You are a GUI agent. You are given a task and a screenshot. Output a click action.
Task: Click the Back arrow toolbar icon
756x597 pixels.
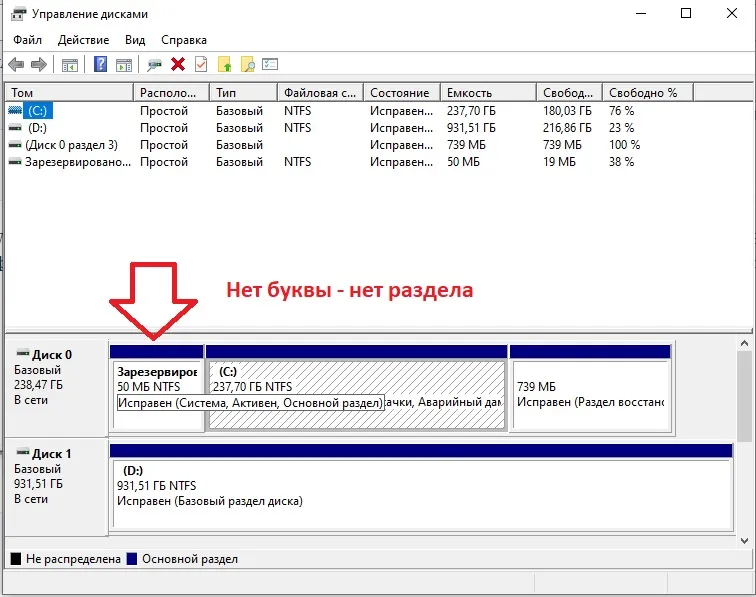click(16, 64)
